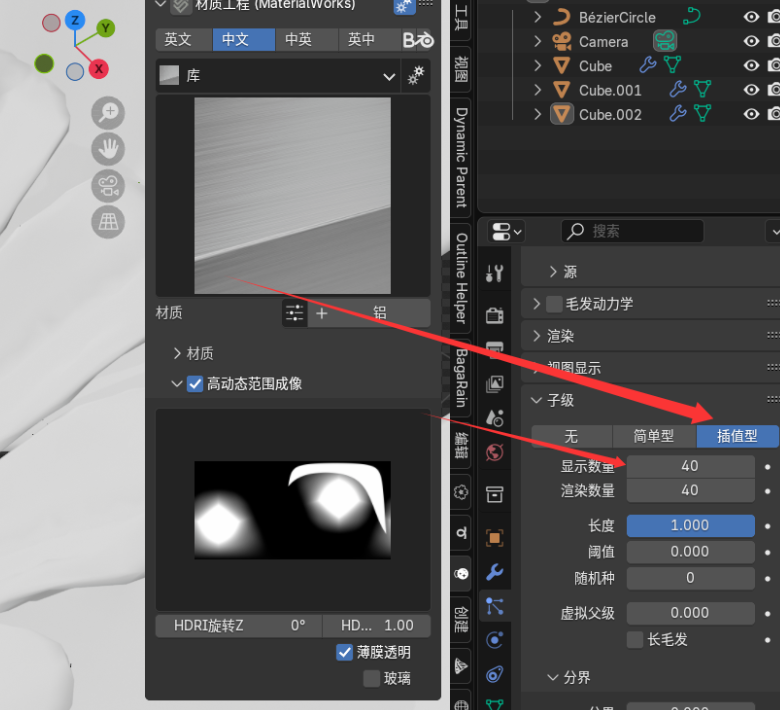Expand the Source panel
780x710 pixels.
click(553, 272)
